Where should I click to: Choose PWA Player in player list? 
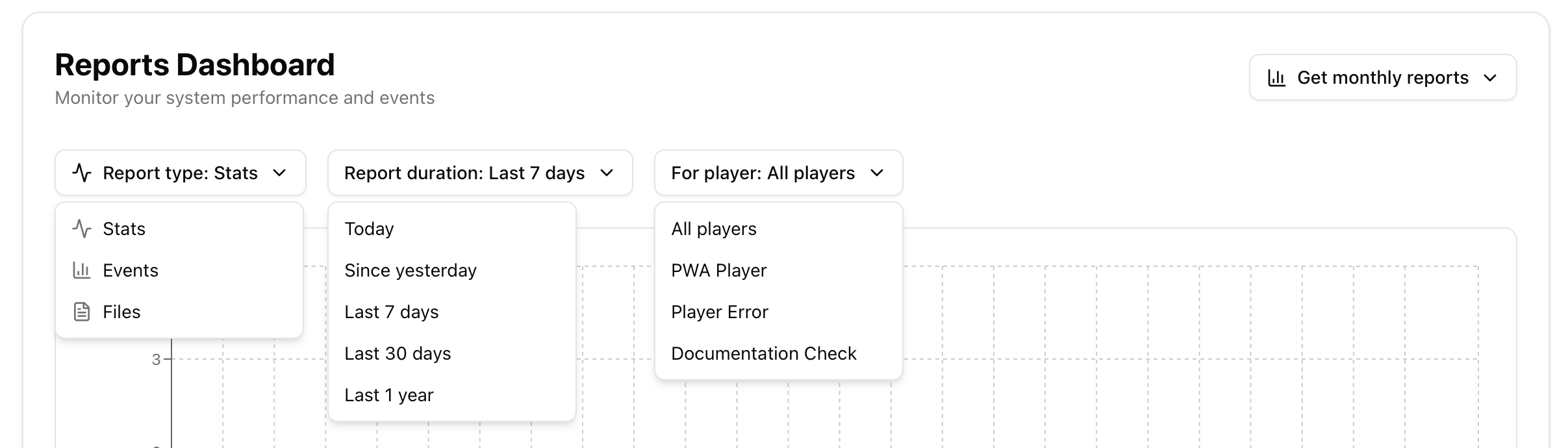point(718,270)
